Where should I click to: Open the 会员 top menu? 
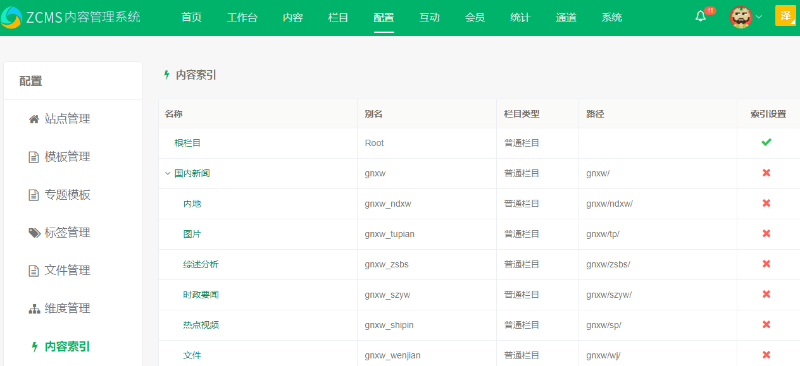pos(475,17)
